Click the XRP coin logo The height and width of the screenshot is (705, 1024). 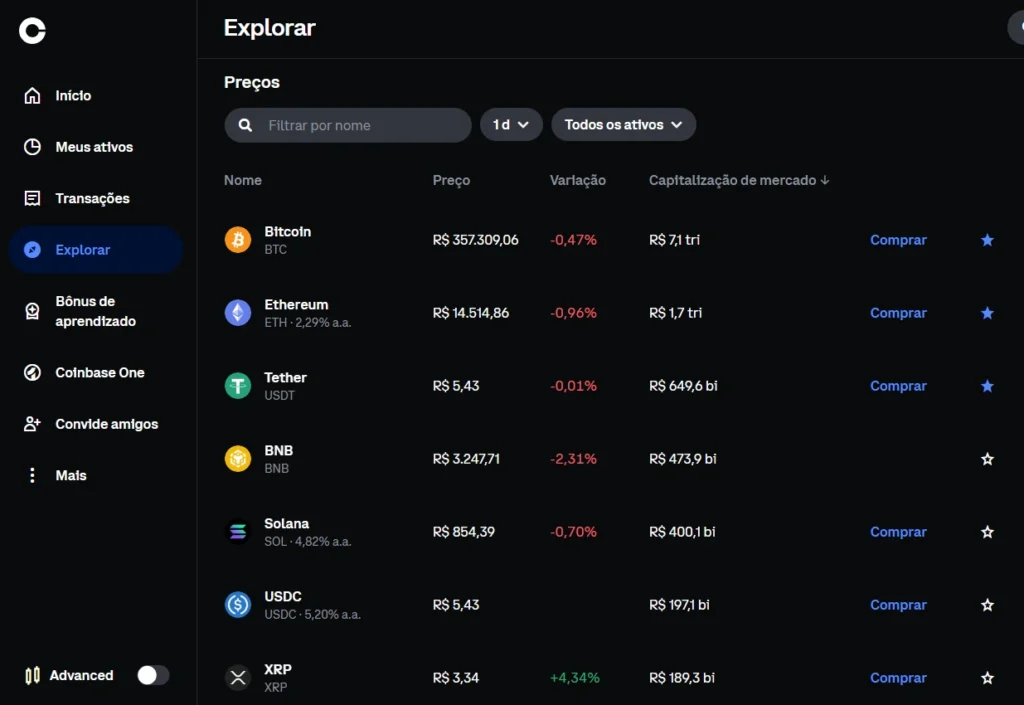[238, 678]
